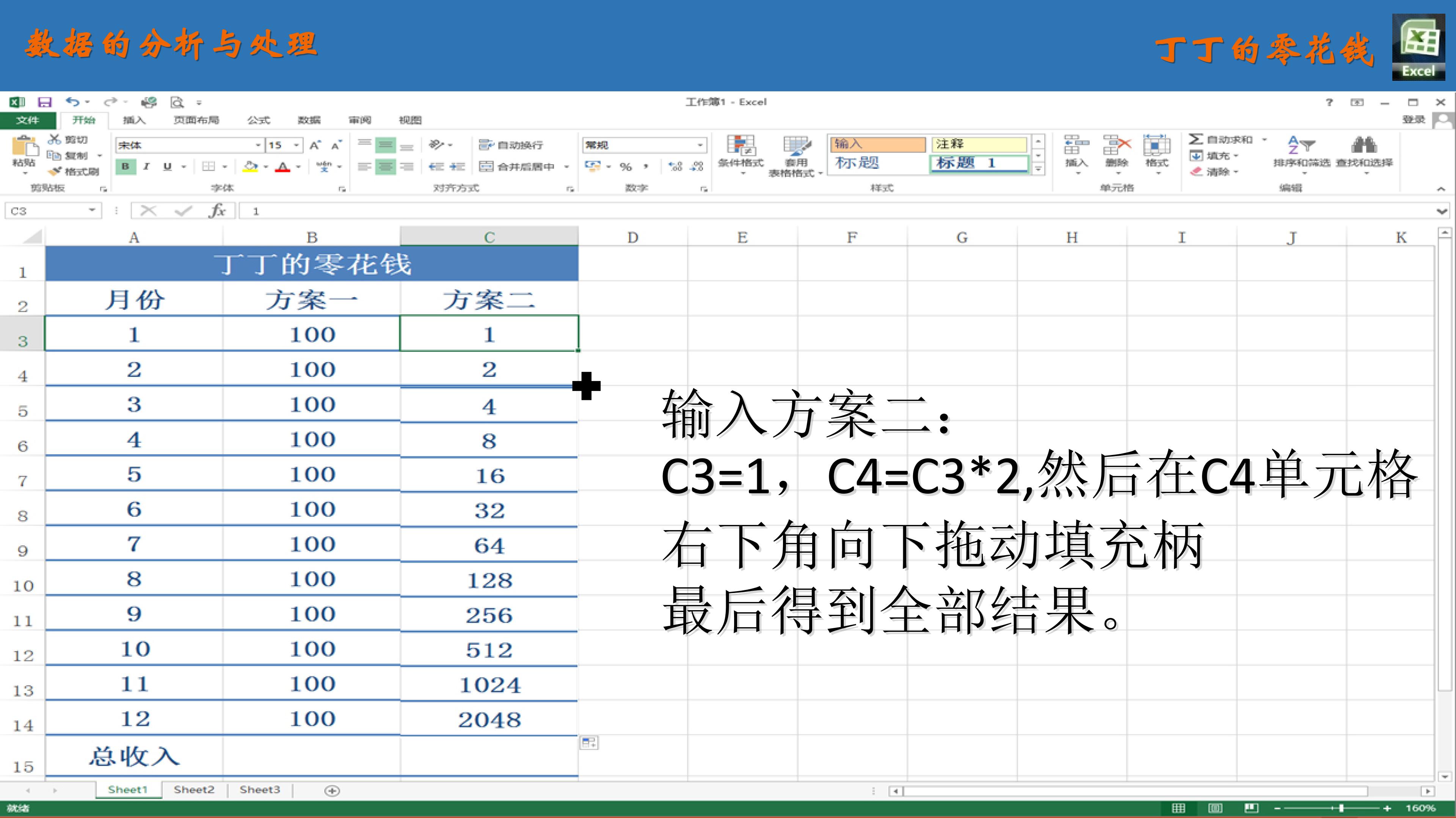
Task: Toggle Italic formatting button
Action: click(146, 166)
